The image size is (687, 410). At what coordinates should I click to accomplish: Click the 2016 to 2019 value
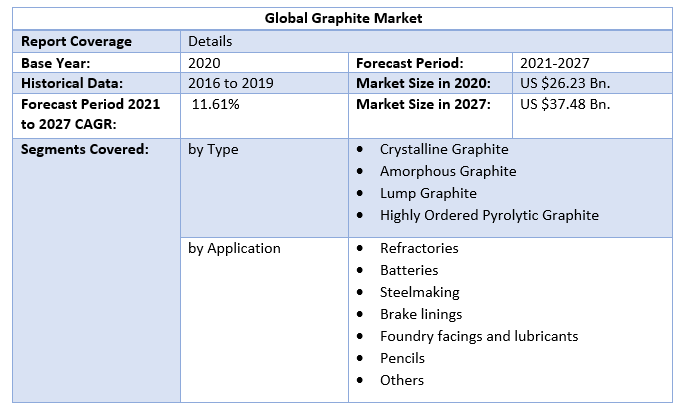231,83
